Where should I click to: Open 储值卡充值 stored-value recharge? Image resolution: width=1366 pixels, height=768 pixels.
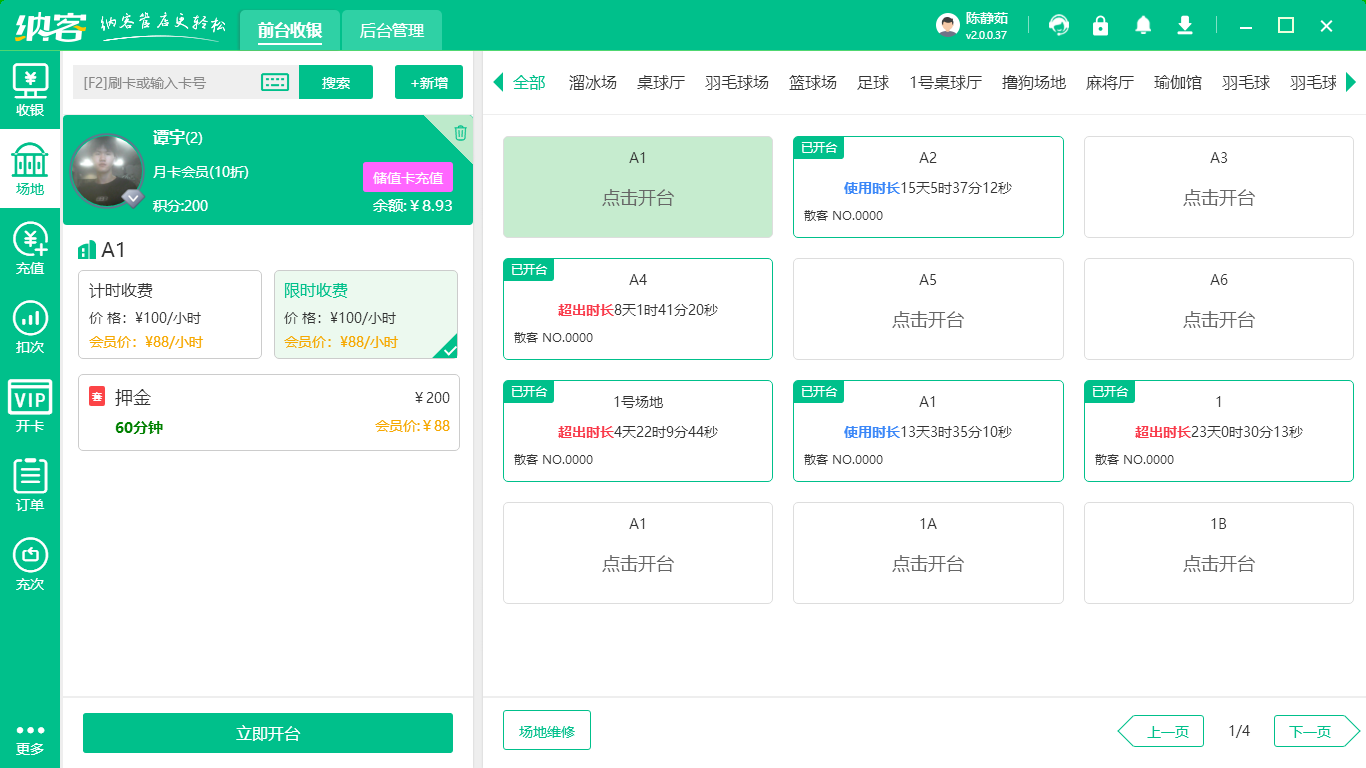pos(407,176)
